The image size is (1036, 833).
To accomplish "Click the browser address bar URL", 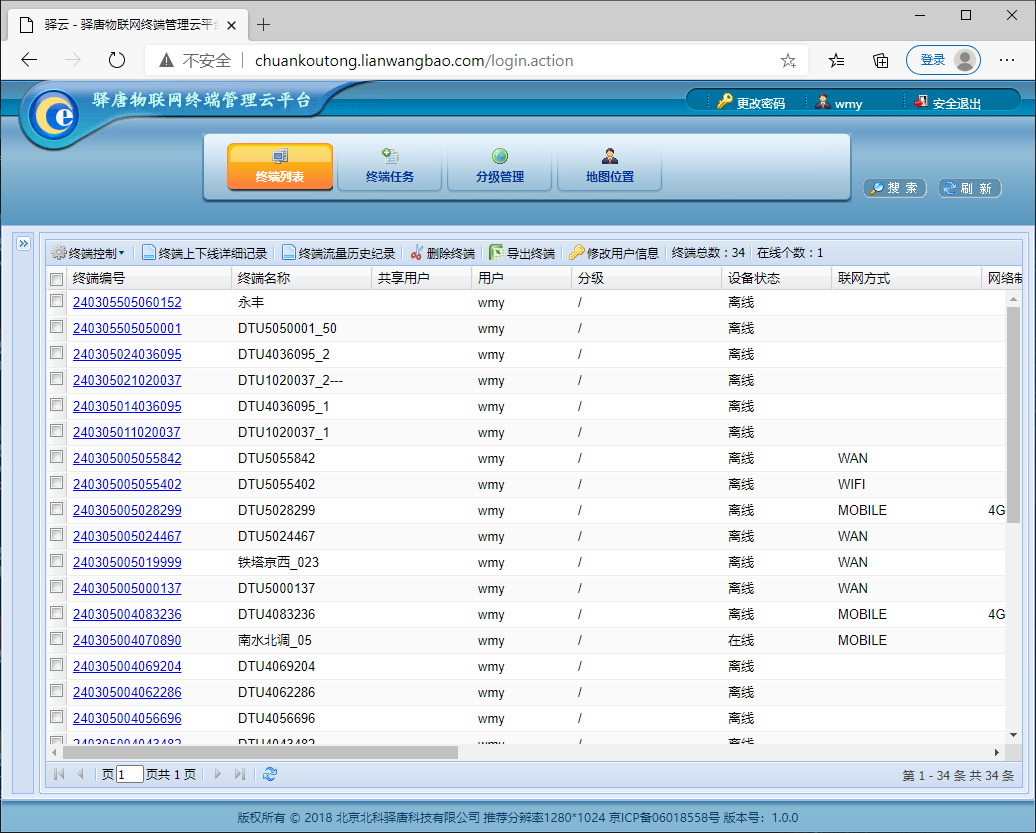I will coord(414,61).
